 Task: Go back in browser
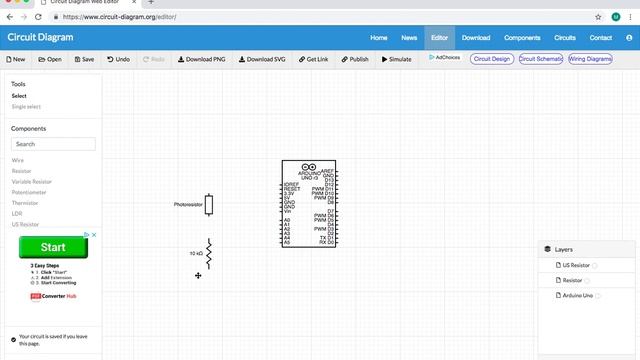pos(10,17)
